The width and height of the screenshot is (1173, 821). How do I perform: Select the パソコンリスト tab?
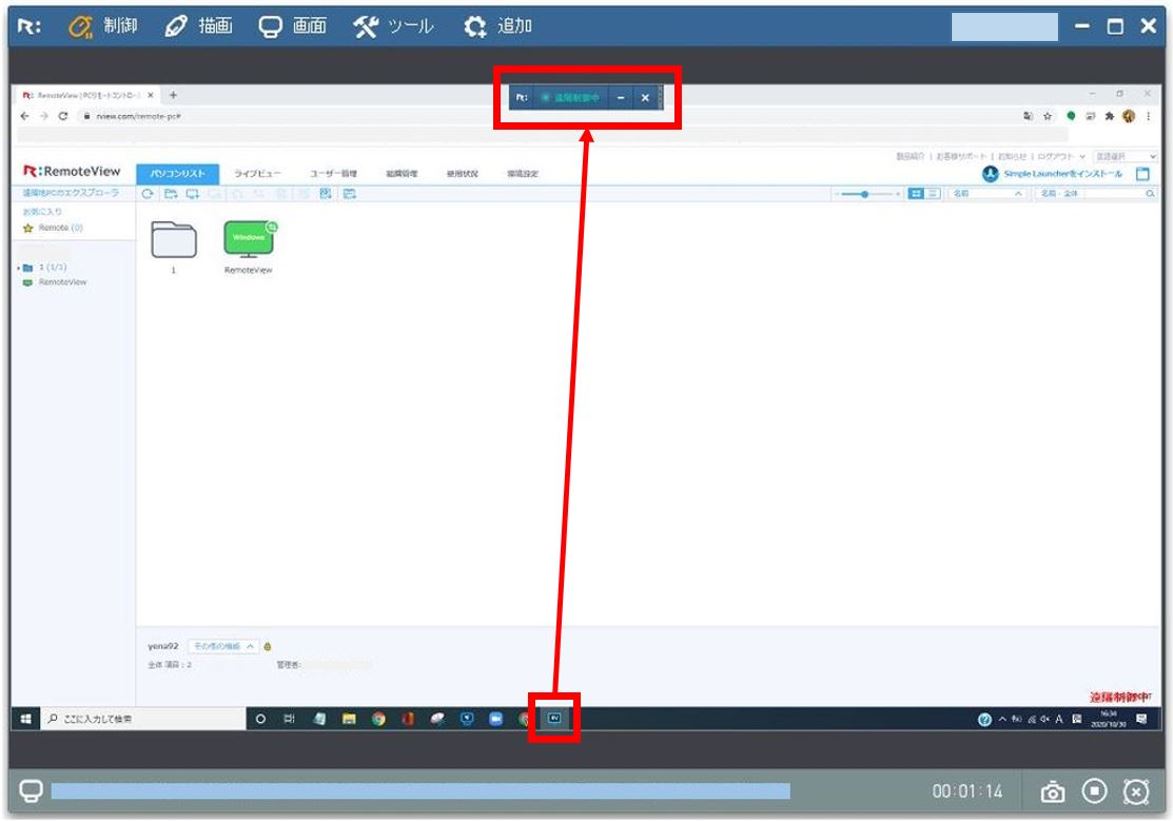(x=177, y=174)
